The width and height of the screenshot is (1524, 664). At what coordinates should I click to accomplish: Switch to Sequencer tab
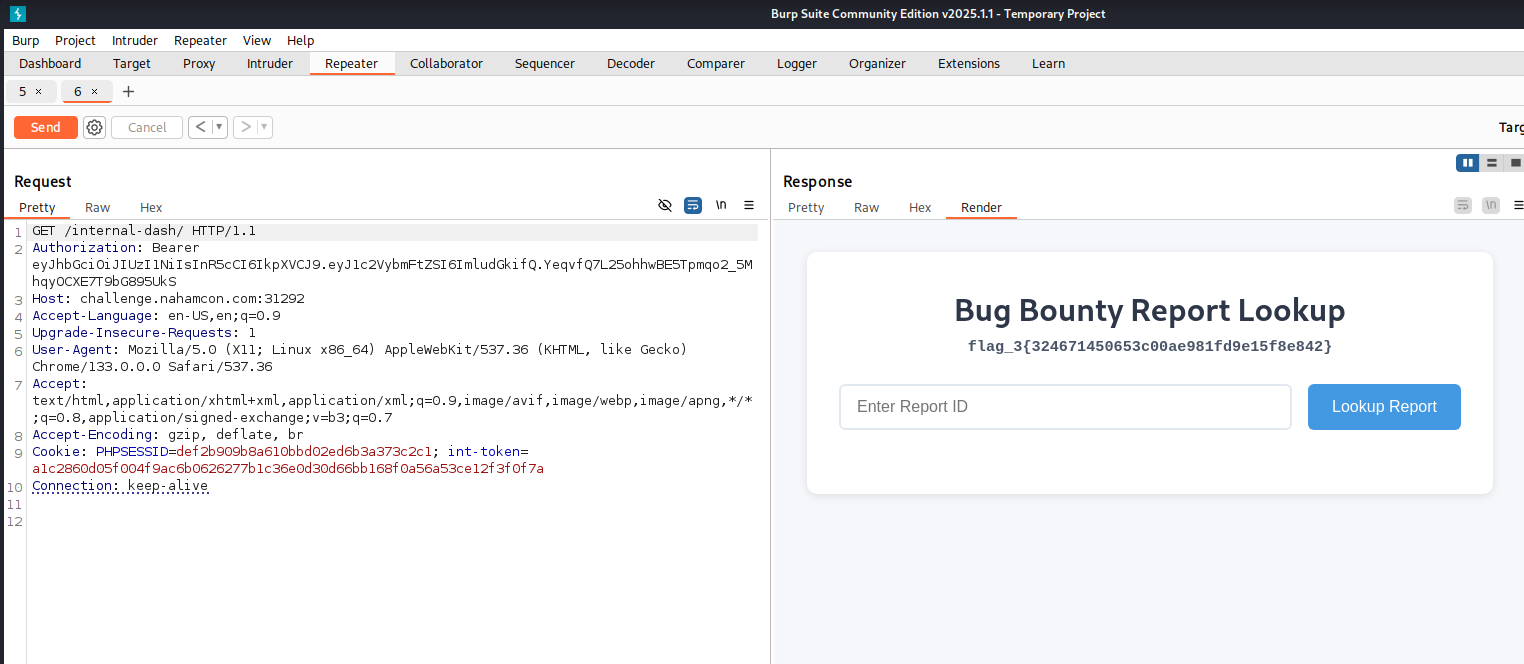click(545, 63)
